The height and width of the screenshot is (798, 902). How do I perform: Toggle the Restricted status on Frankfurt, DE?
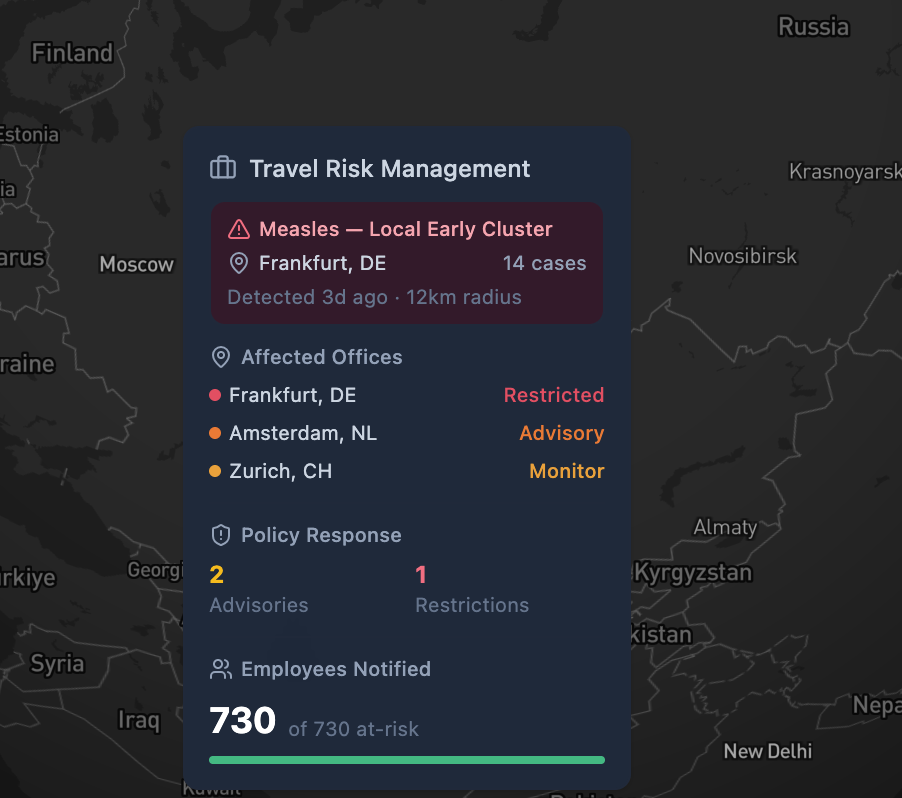pos(553,394)
